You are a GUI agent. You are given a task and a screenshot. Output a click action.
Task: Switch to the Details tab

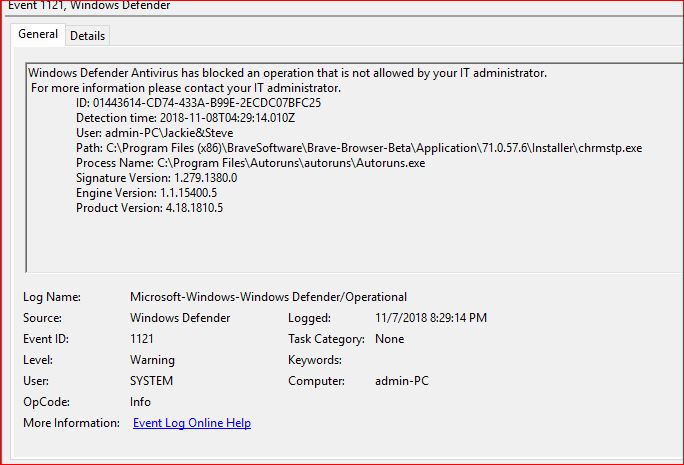tap(87, 36)
